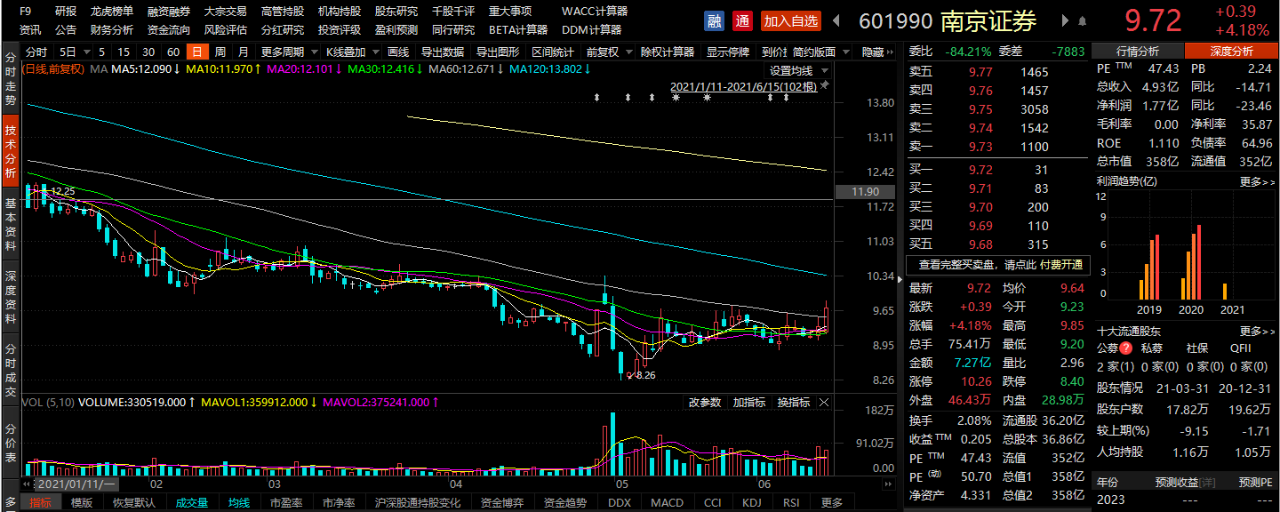Select the KDJ indicator tab
The width and height of the screenshot is (1280, 512).
[x=751, y=502]
